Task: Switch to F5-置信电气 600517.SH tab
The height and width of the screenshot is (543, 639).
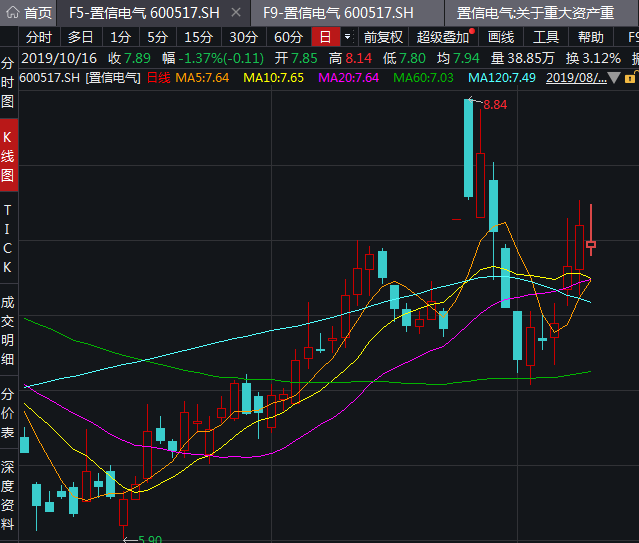Action: pyautogui.click(x=144, y=13)
